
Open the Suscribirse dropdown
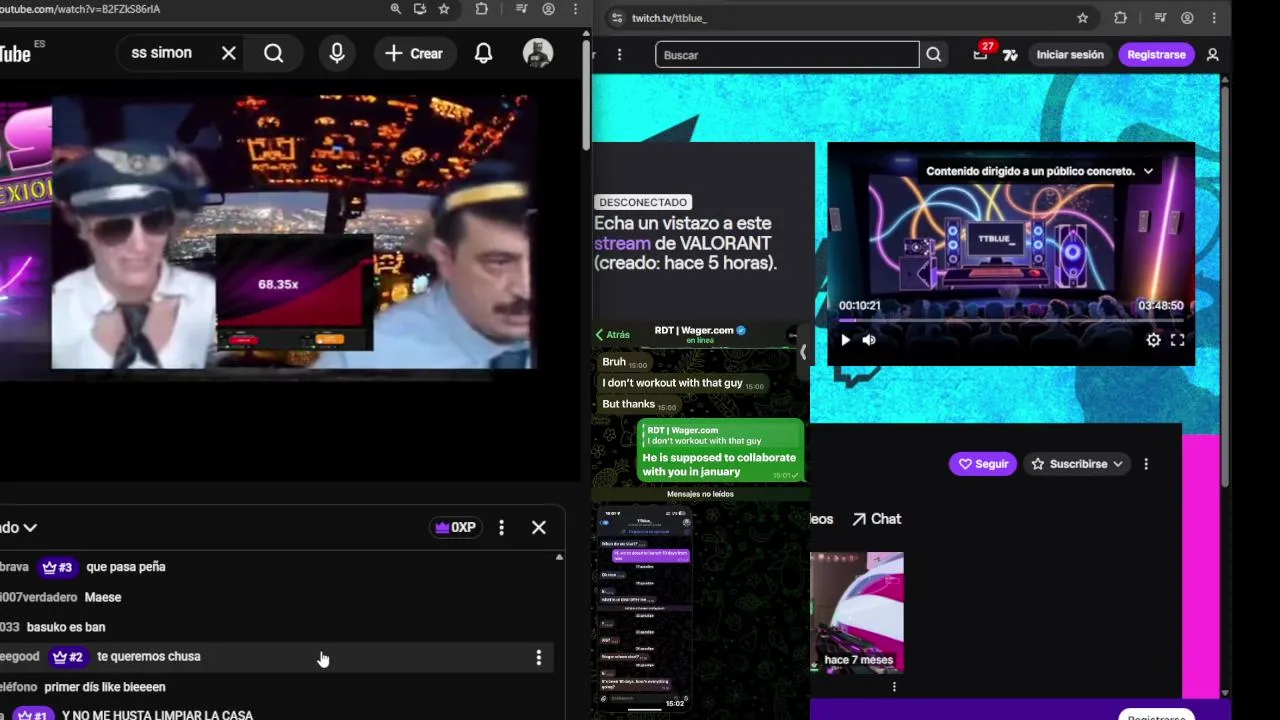1077,464
